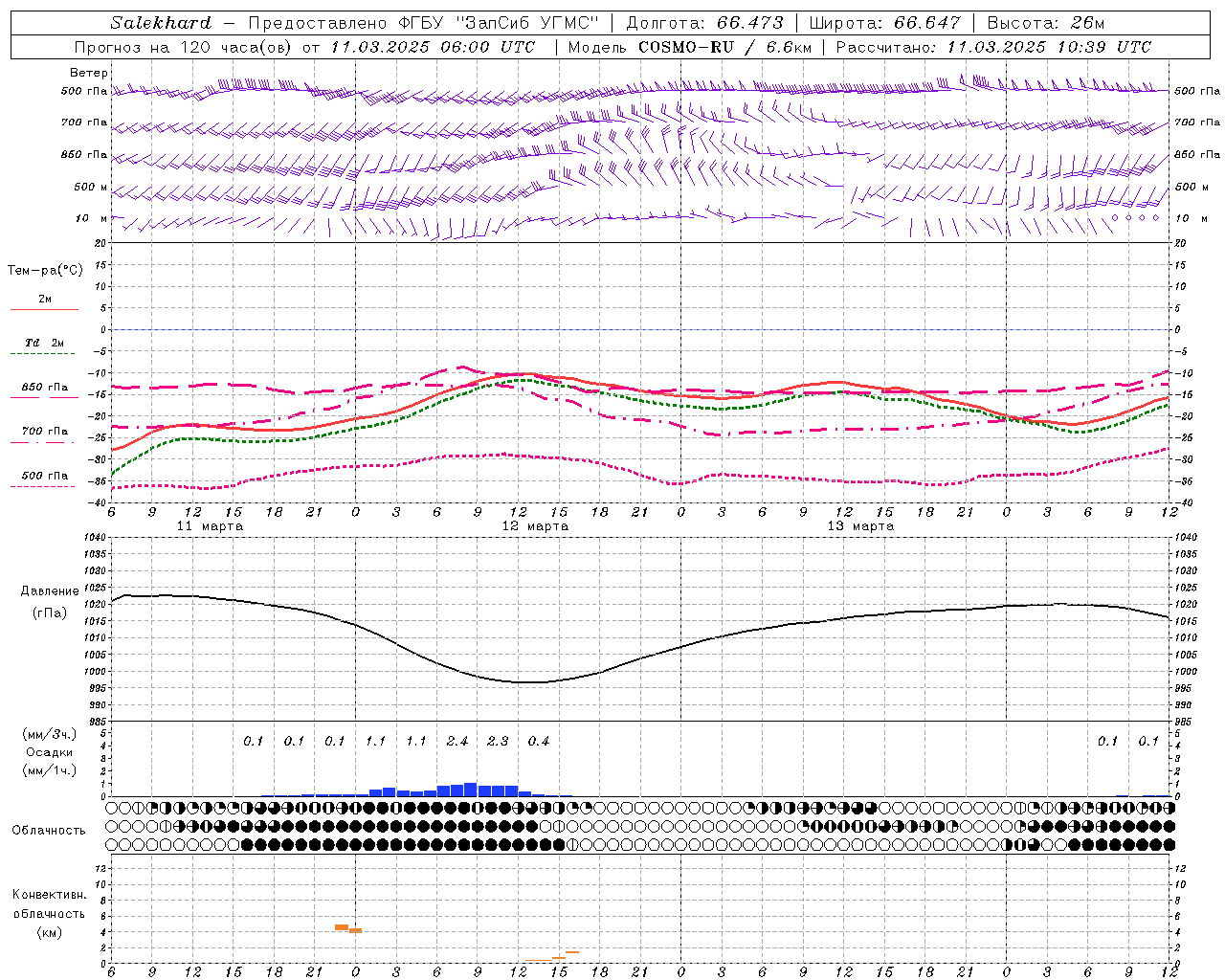Click the 'Высота: 26м' elevation label

pos(1048,23)
